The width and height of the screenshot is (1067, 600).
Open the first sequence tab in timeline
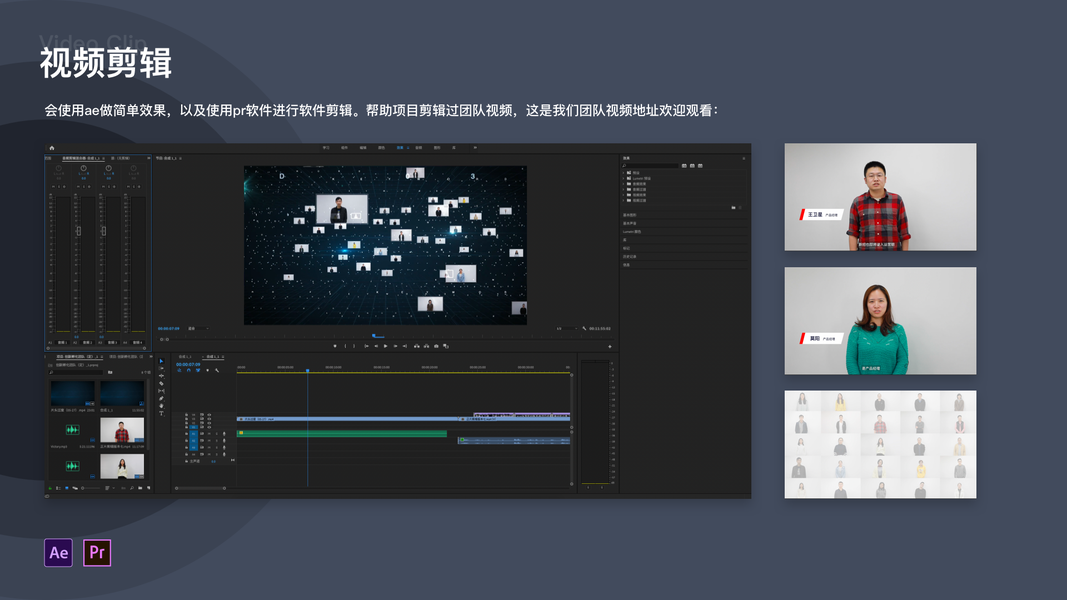[185, 356]
